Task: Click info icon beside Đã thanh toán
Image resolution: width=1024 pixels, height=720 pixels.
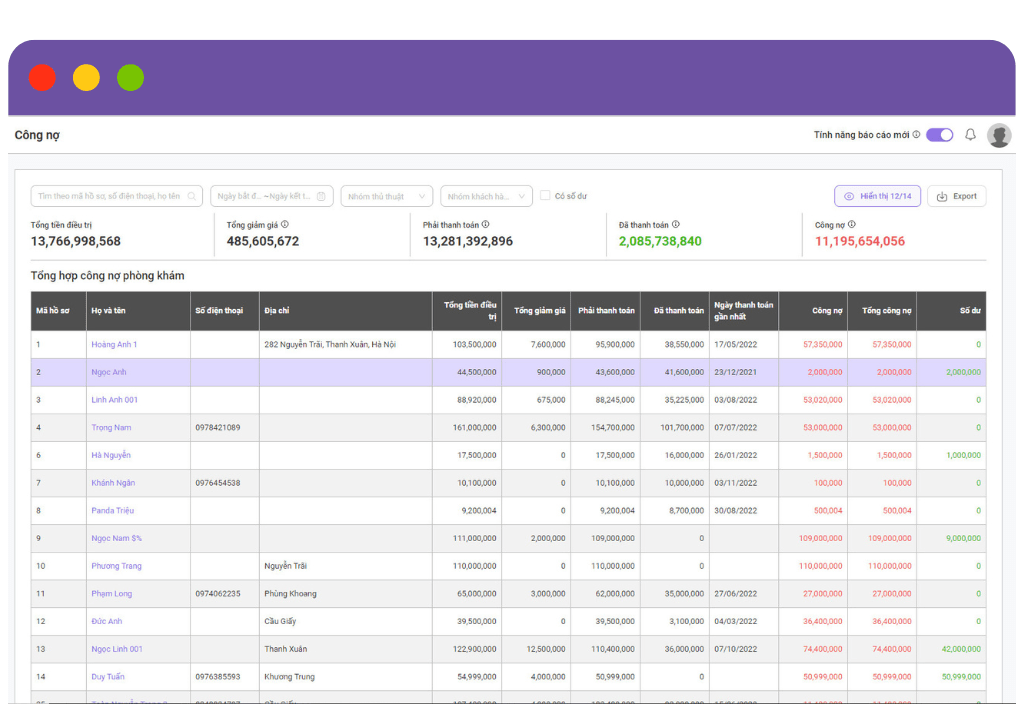Action: (676, 224)
